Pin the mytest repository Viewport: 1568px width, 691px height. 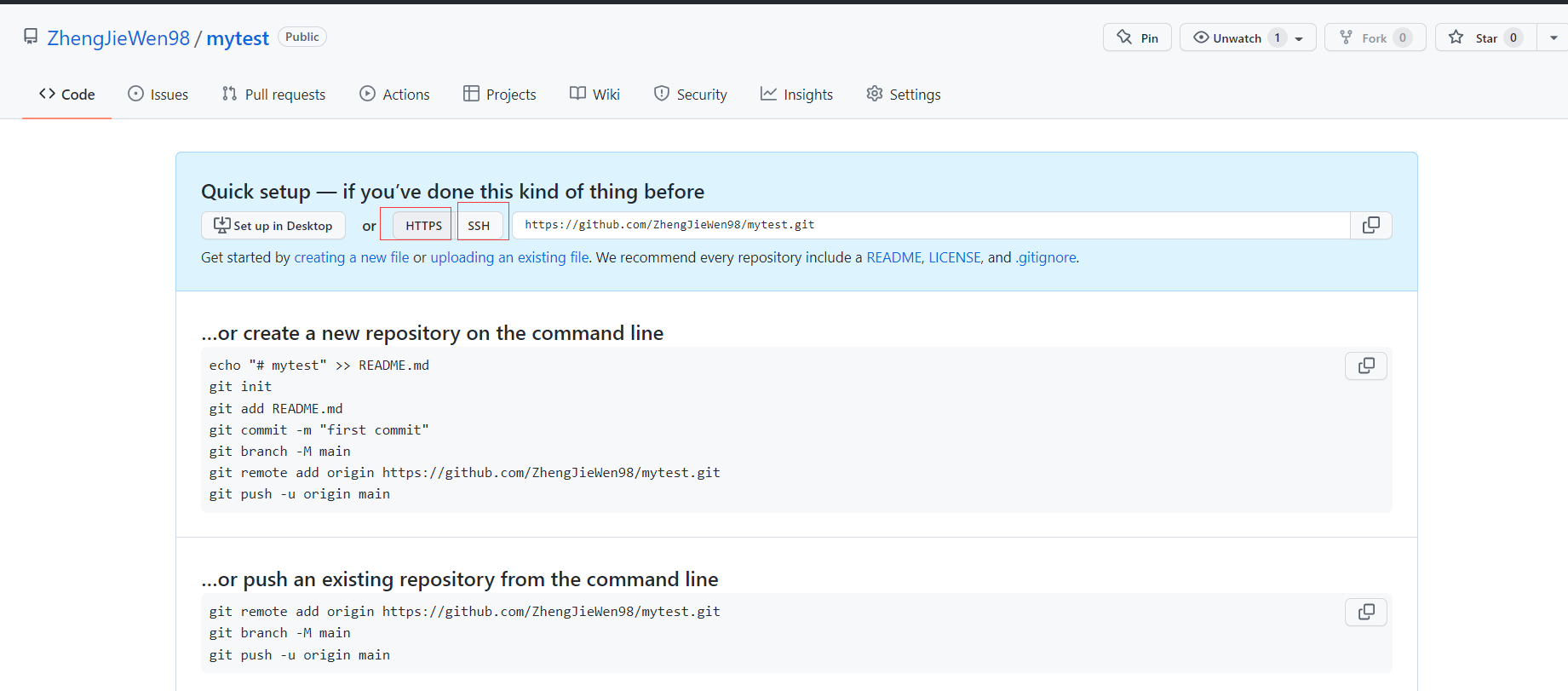coord(1137,37)
